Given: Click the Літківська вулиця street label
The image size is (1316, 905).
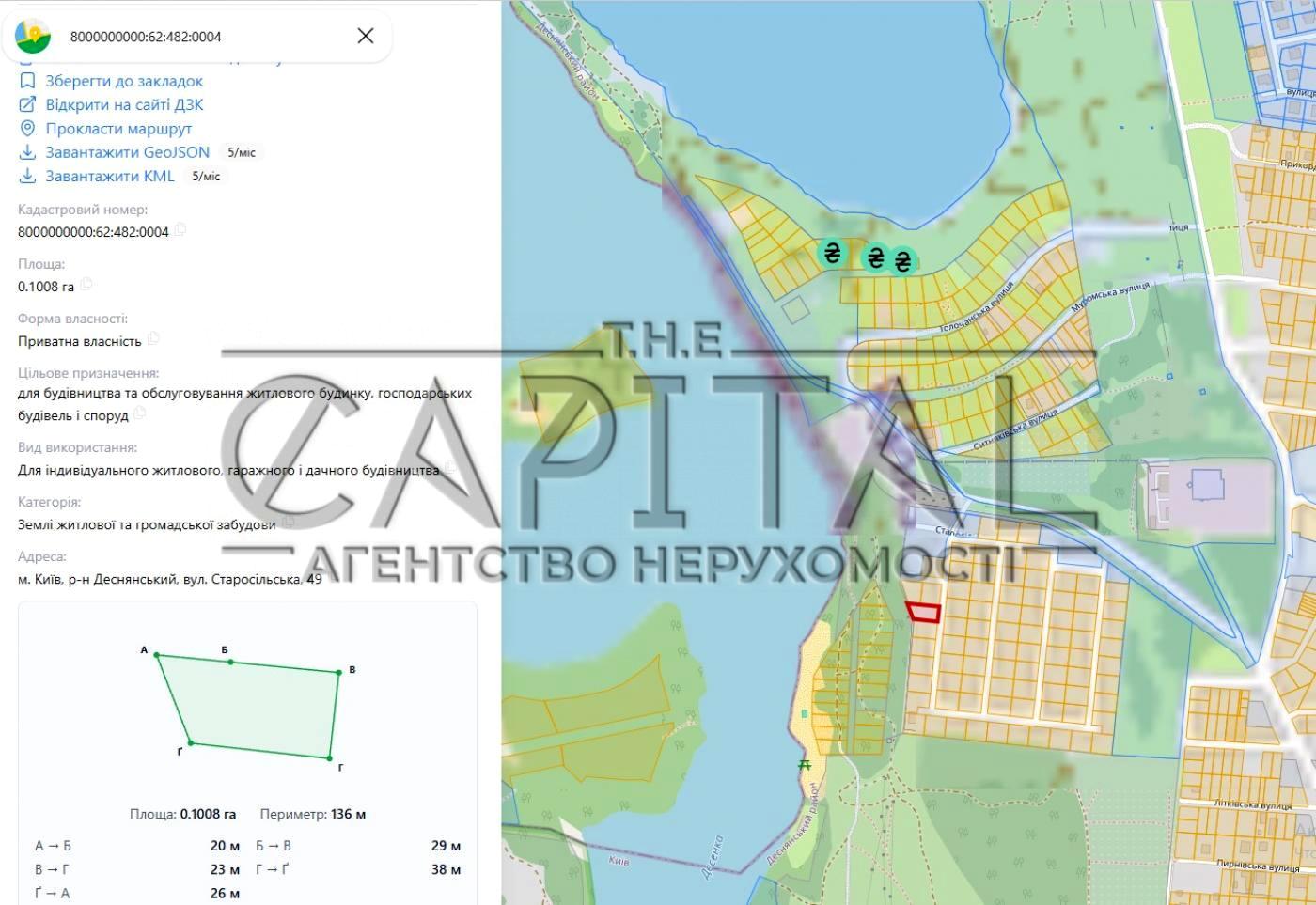Looking at the screenshot, I should point(1253,805).
